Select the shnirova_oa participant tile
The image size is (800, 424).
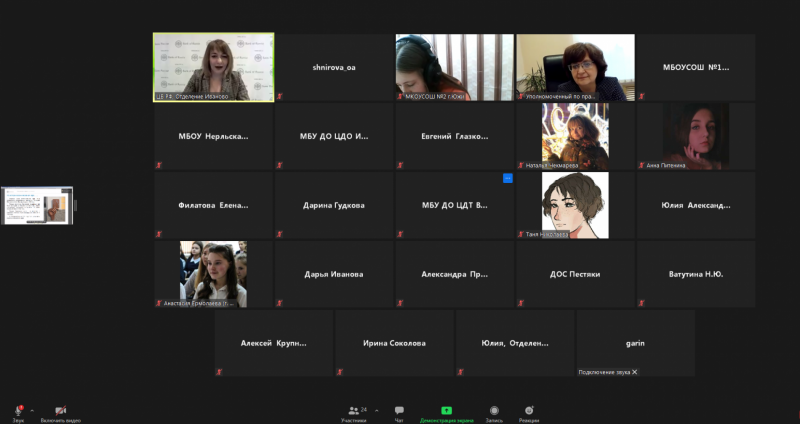tap(334, 67)
